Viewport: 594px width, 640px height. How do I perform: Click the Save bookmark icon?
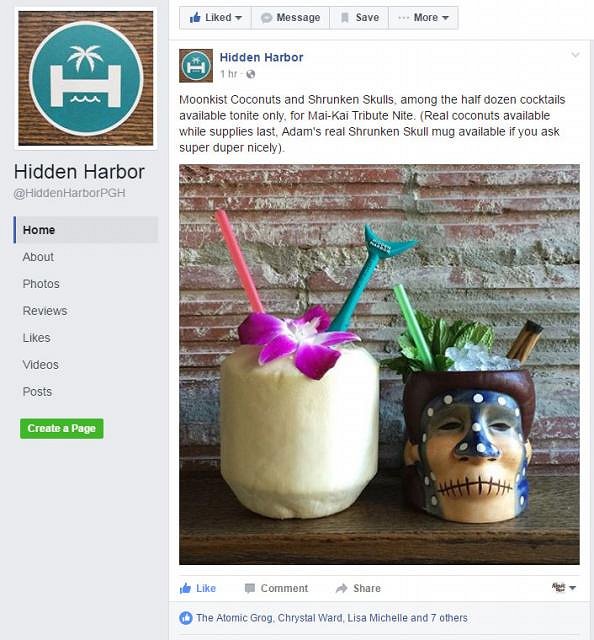point(345,18)
